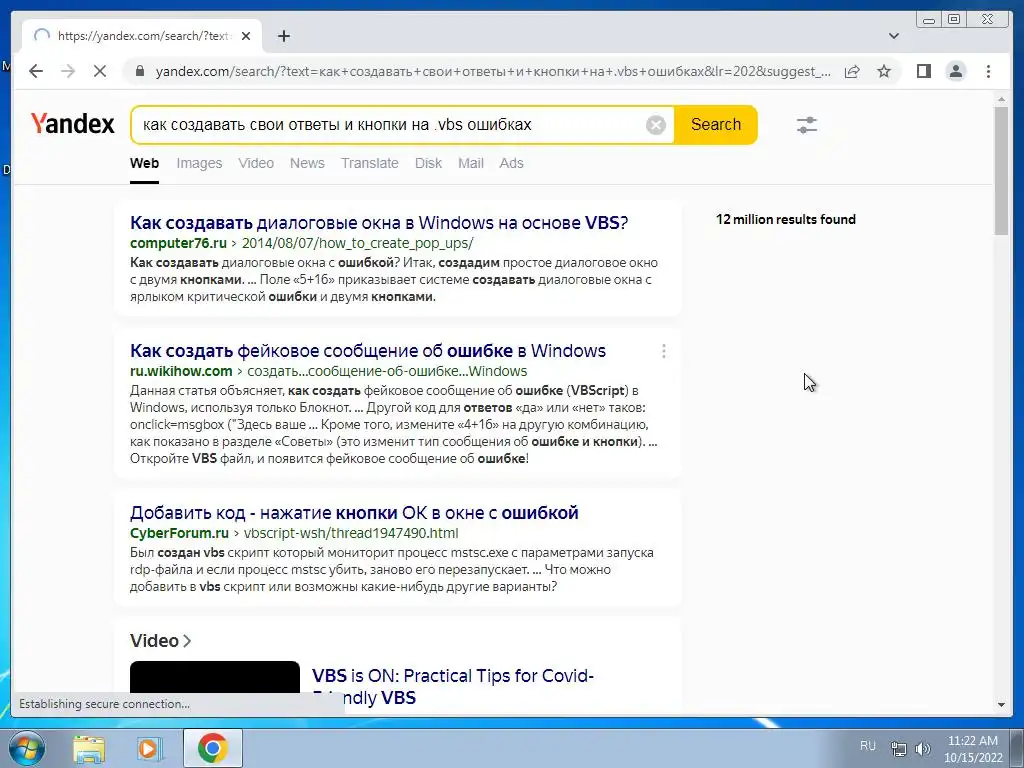Open the browser side panel
Viewport: 1024px width, 768px height.
[x=923, y=71]
